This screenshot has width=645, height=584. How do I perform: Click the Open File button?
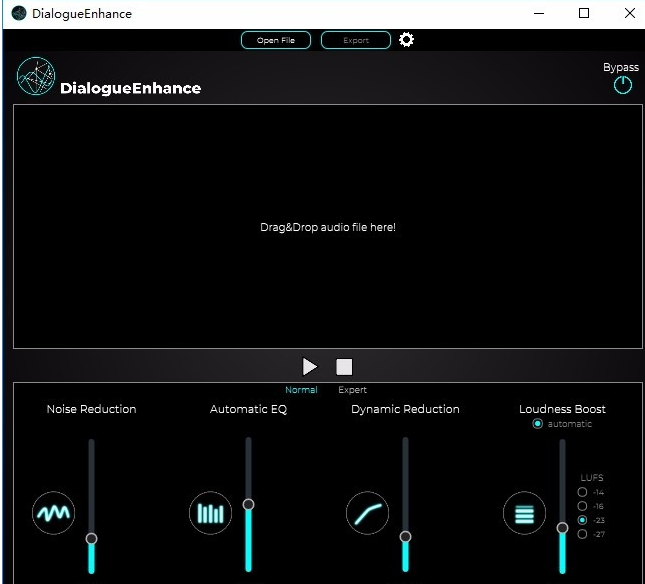pyautogui.click(x=275, y=40)
